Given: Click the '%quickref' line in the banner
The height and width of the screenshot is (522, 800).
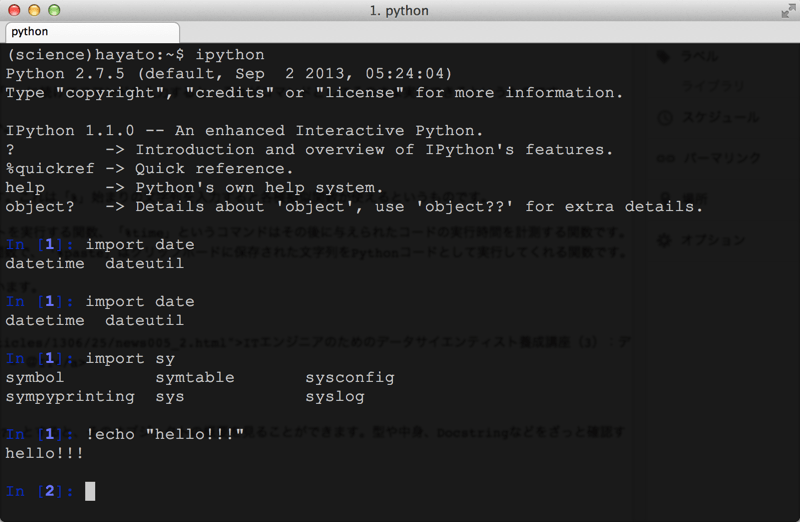Looking at the screenshot, I should (x=149, y=168).
